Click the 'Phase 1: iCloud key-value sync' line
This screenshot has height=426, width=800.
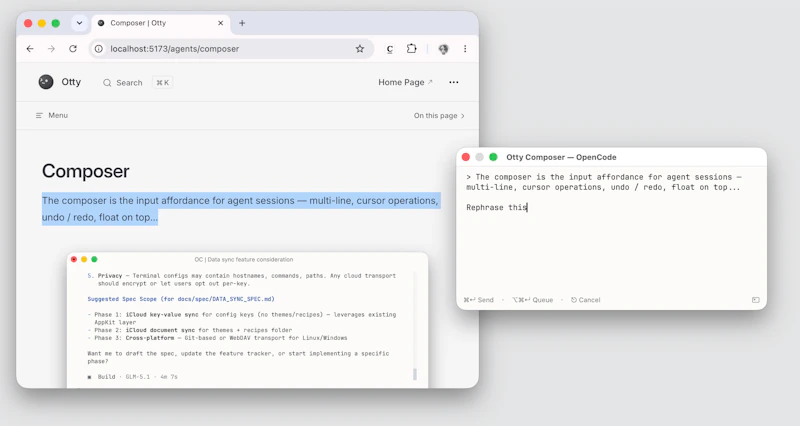click(x=242, y=318)
